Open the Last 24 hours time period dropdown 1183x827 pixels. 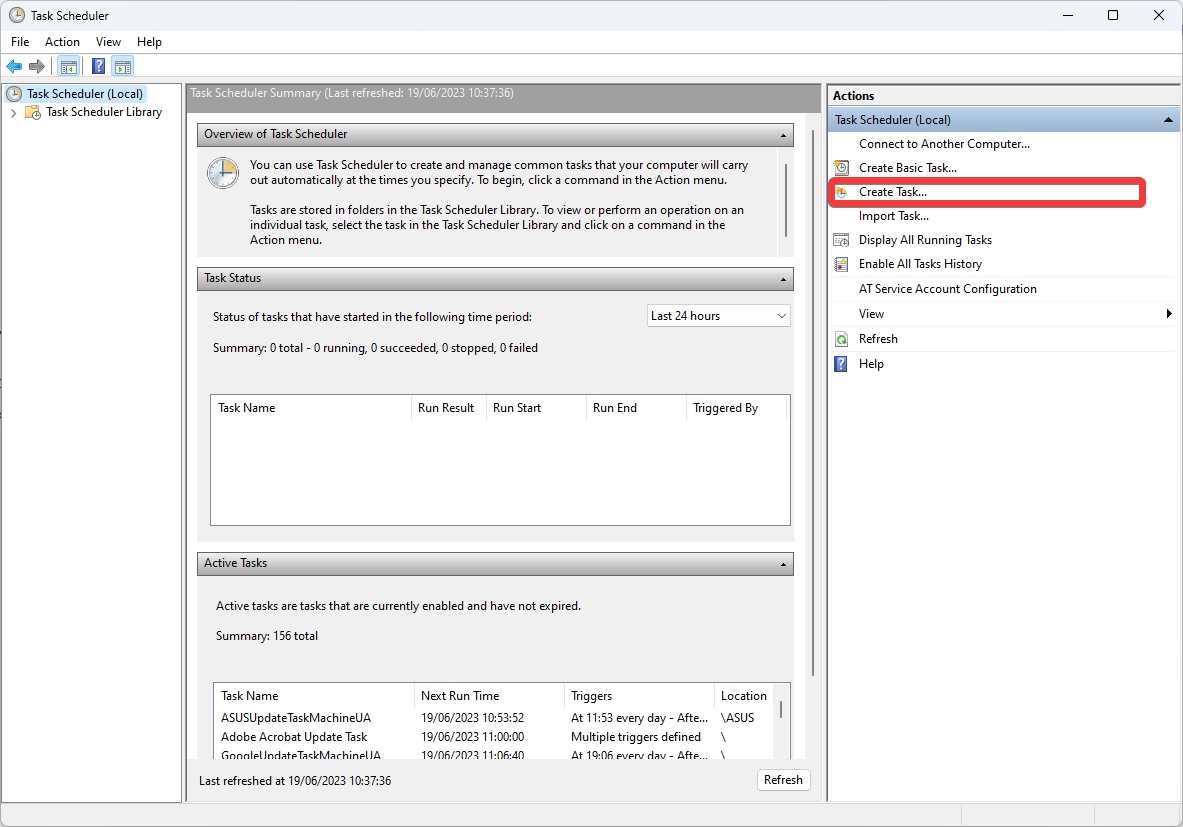[719, 316]
